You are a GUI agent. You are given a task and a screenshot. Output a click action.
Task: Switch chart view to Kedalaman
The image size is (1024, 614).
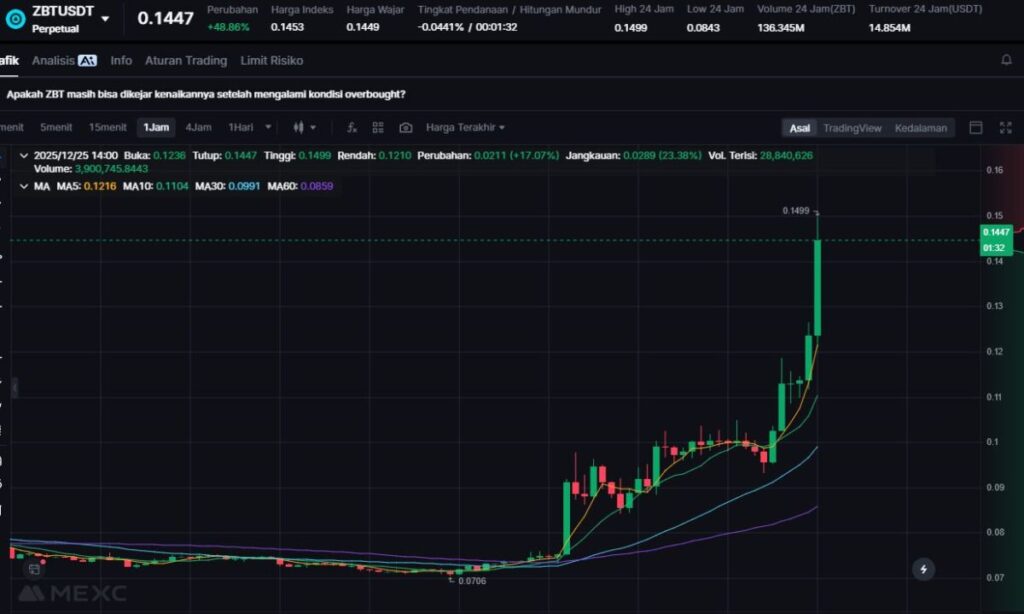920,128
